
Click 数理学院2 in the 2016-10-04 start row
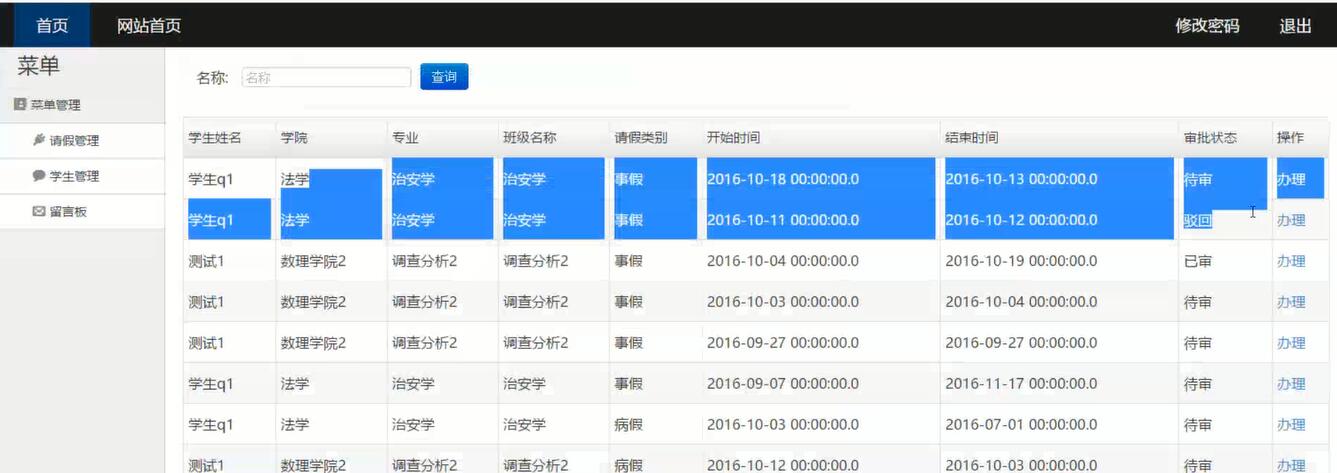point(313,261)
